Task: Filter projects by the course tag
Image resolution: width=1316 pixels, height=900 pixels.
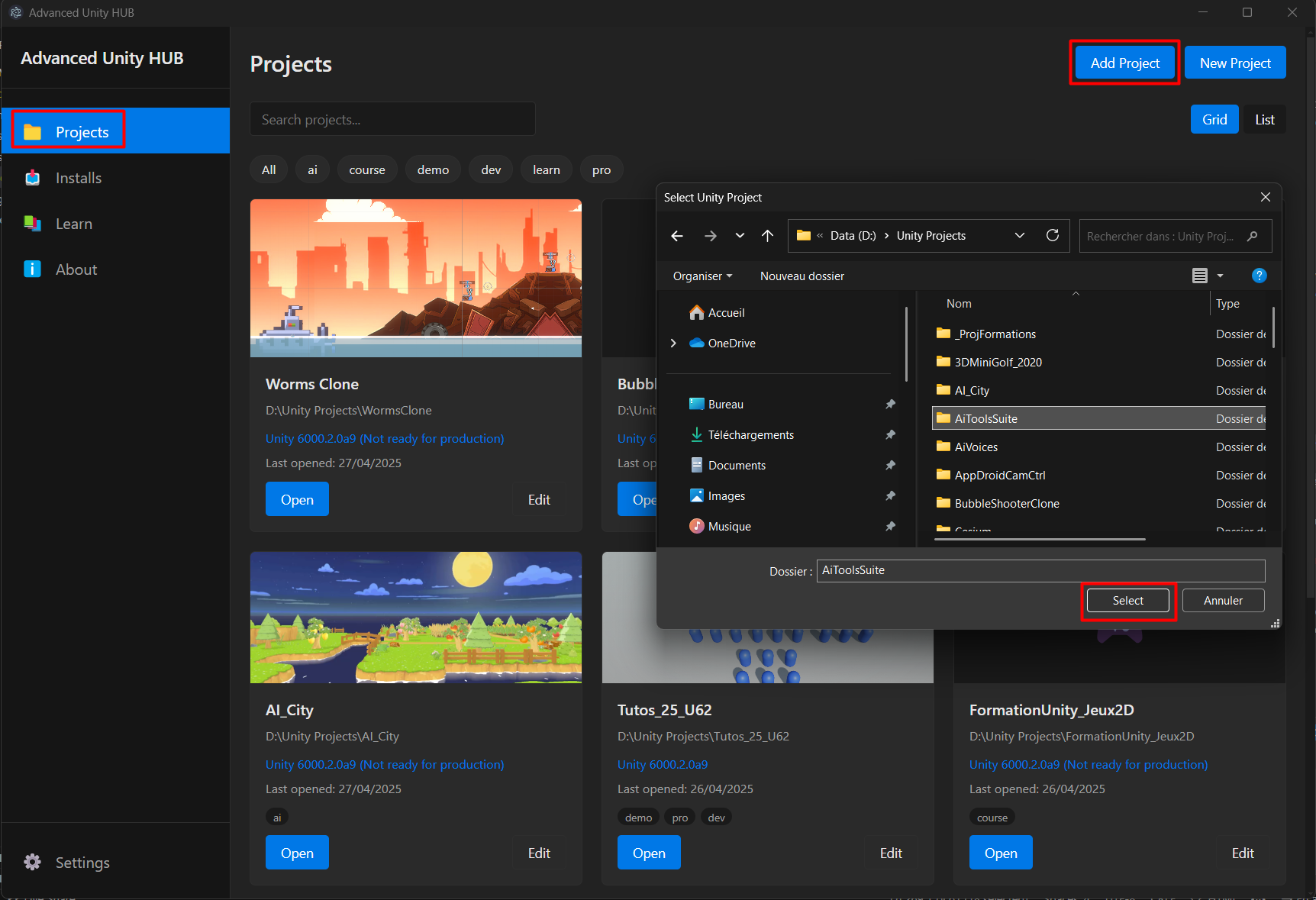Action: point(367,169)
